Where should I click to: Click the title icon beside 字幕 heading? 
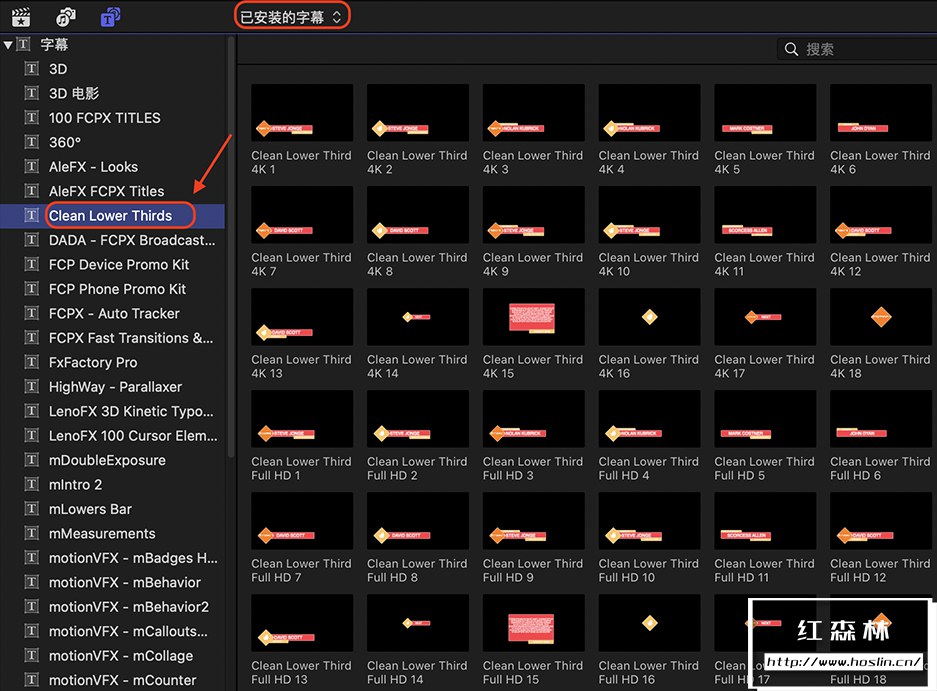point(23,44)
